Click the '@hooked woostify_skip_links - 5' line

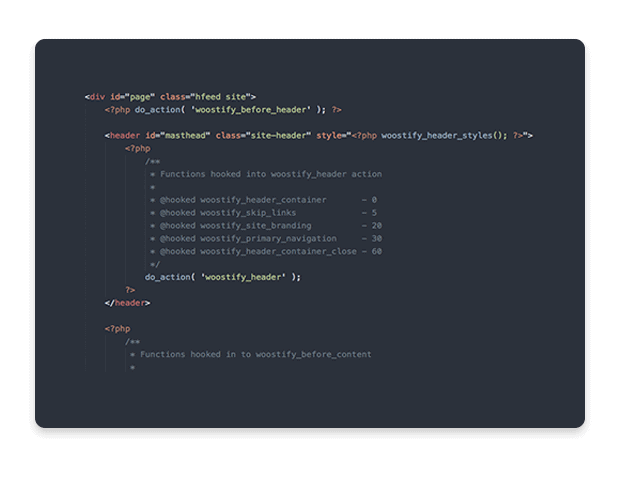point(263,213)
